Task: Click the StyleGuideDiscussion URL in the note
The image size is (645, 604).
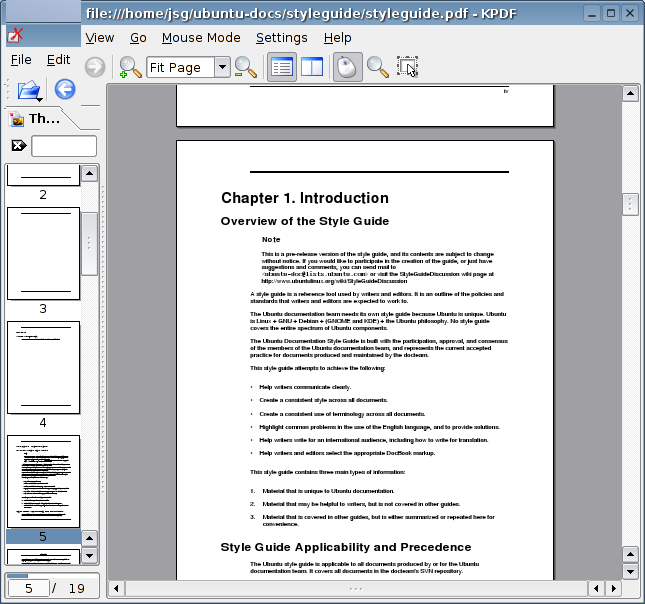Action: tap(334, 281)
